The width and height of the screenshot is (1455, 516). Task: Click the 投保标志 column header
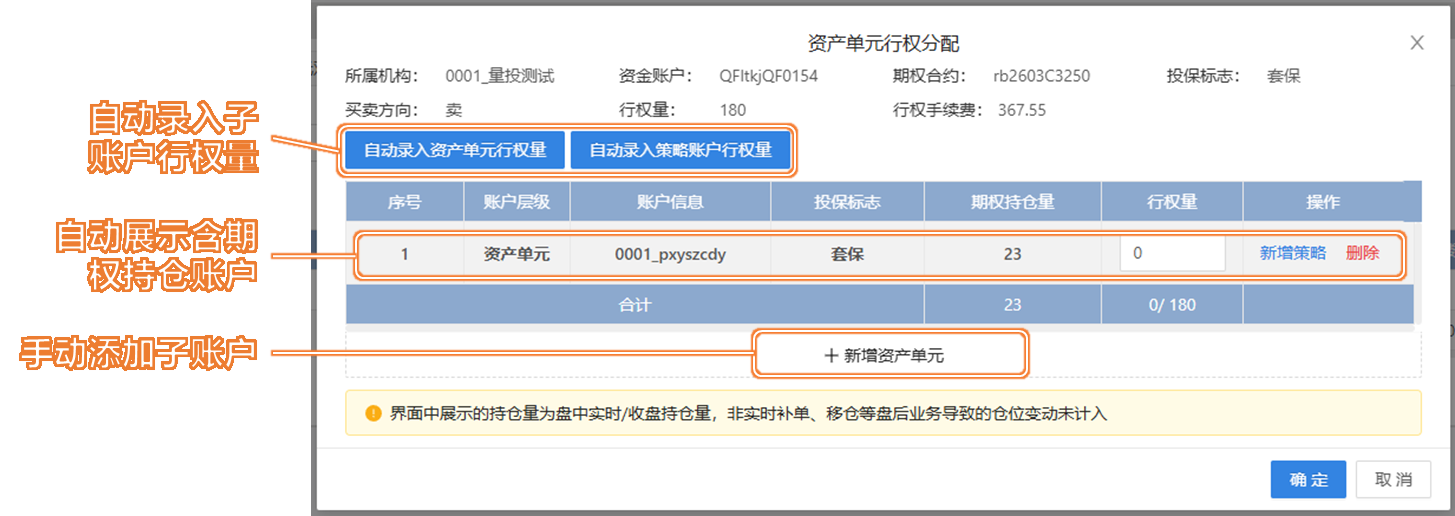(x=847, y=201)
